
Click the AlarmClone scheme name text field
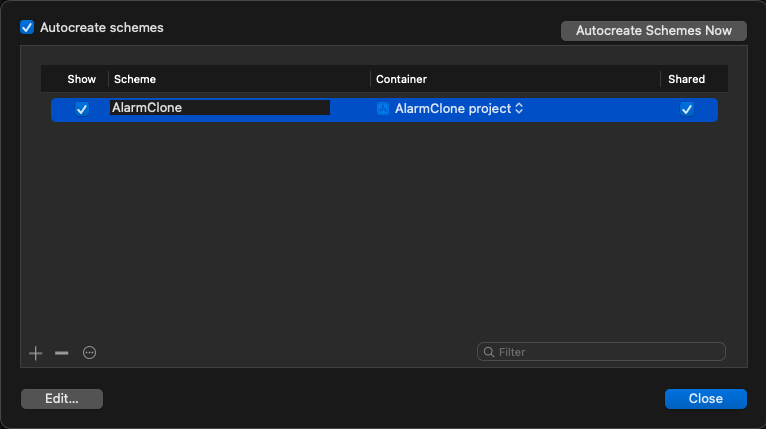click(x=220, y=107)
